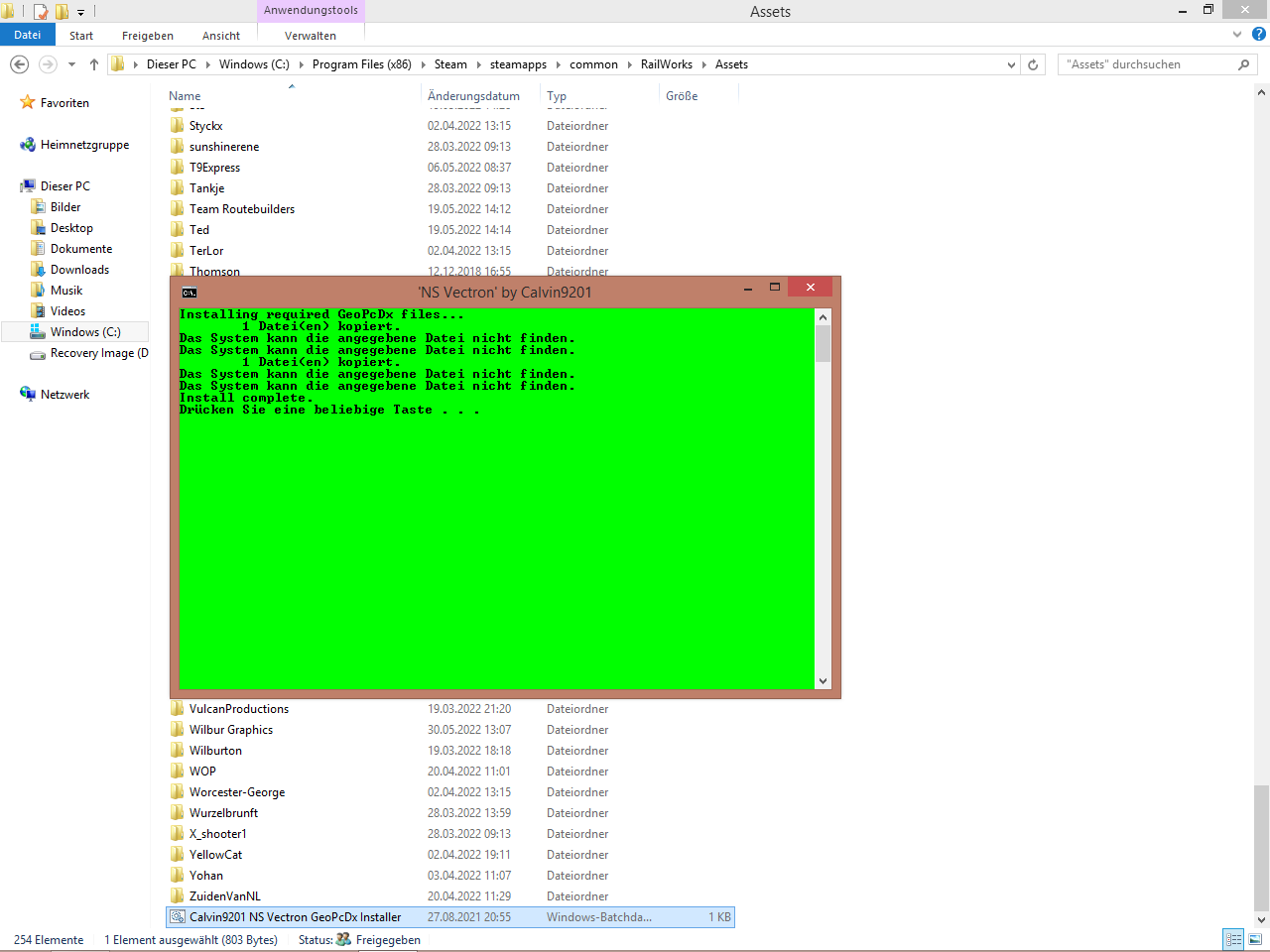Open customize Quick Access Toolbar dropdown
The image size is (1270, 952).
point(80,12)
